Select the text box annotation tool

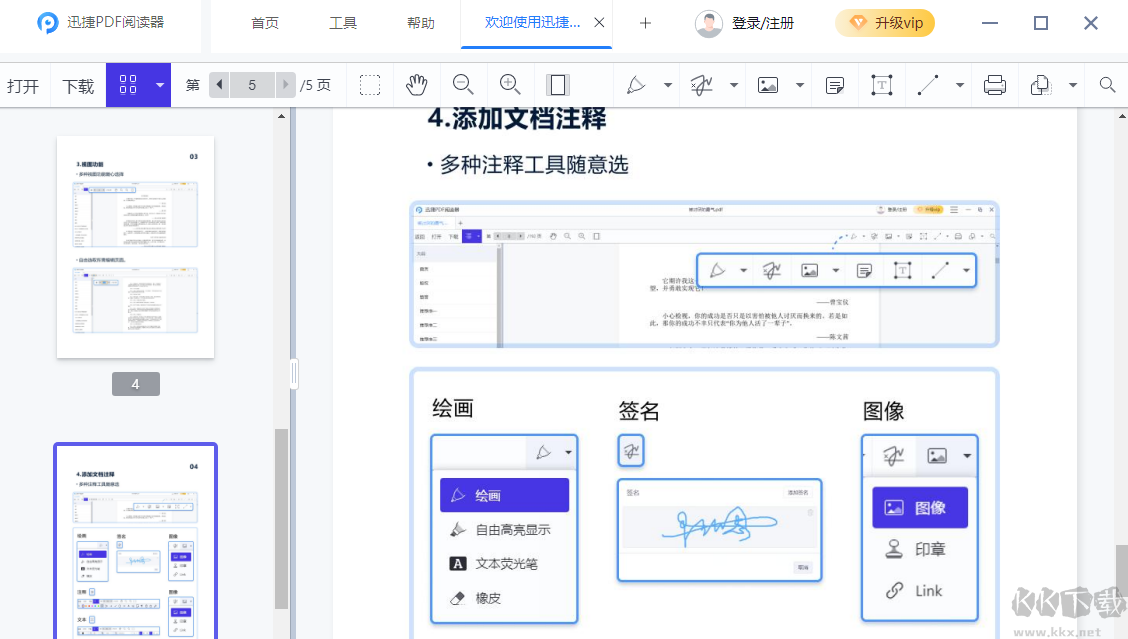[881, 85]
